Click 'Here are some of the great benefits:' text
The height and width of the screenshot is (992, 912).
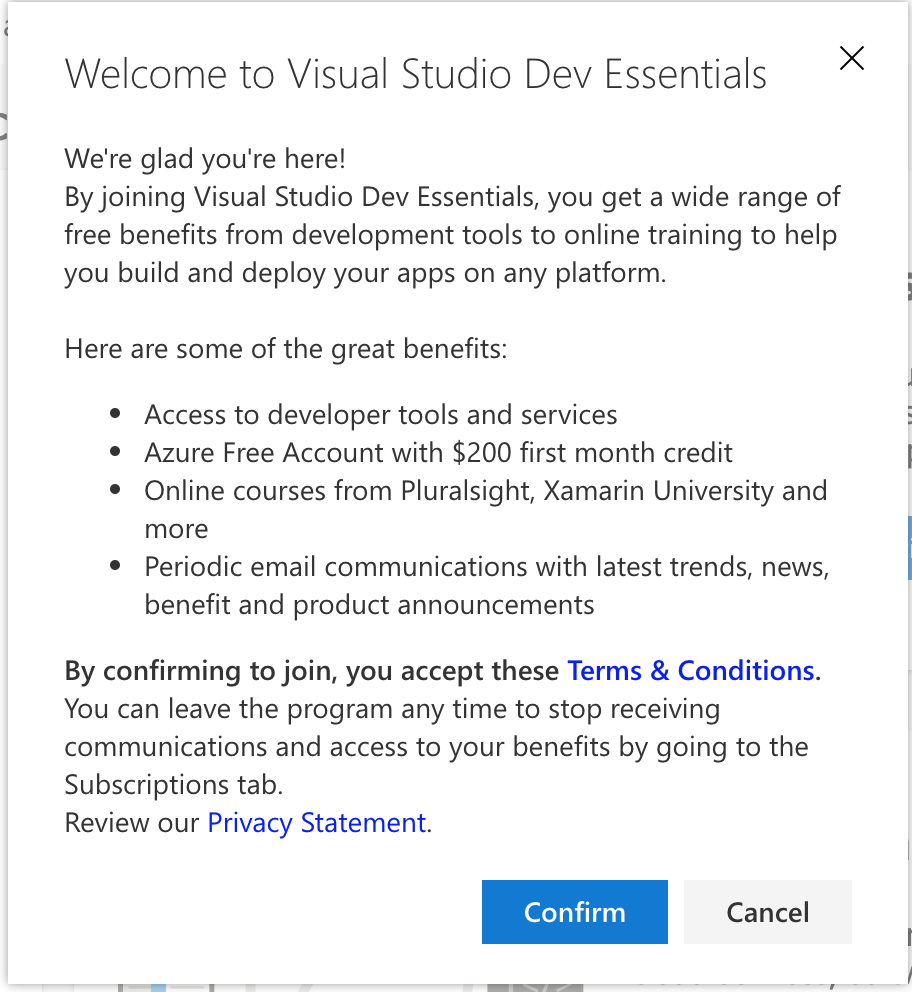[x=286, y=349]
